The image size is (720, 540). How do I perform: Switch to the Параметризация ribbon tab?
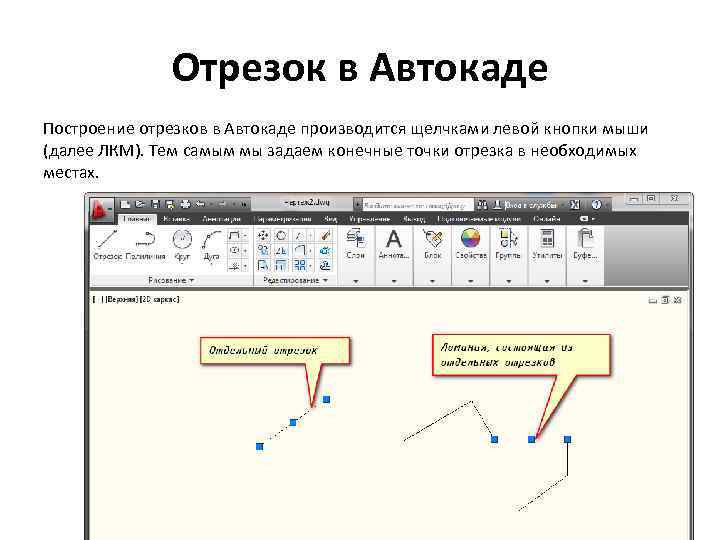[284, 219]
